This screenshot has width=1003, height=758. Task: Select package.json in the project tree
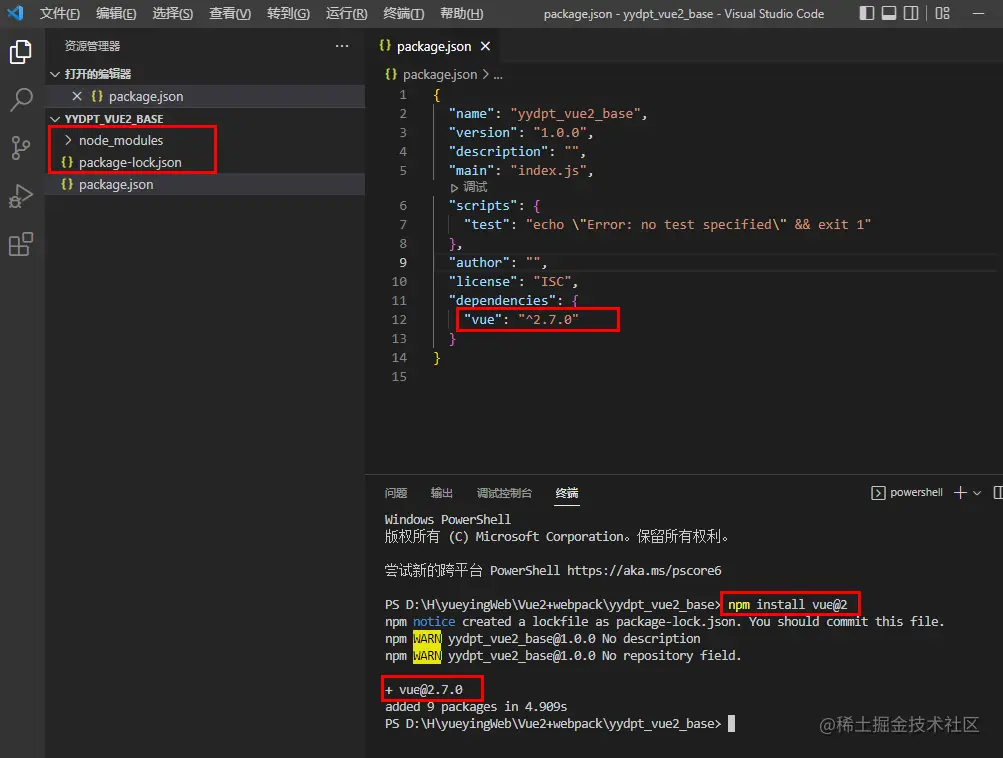(116, 185)
